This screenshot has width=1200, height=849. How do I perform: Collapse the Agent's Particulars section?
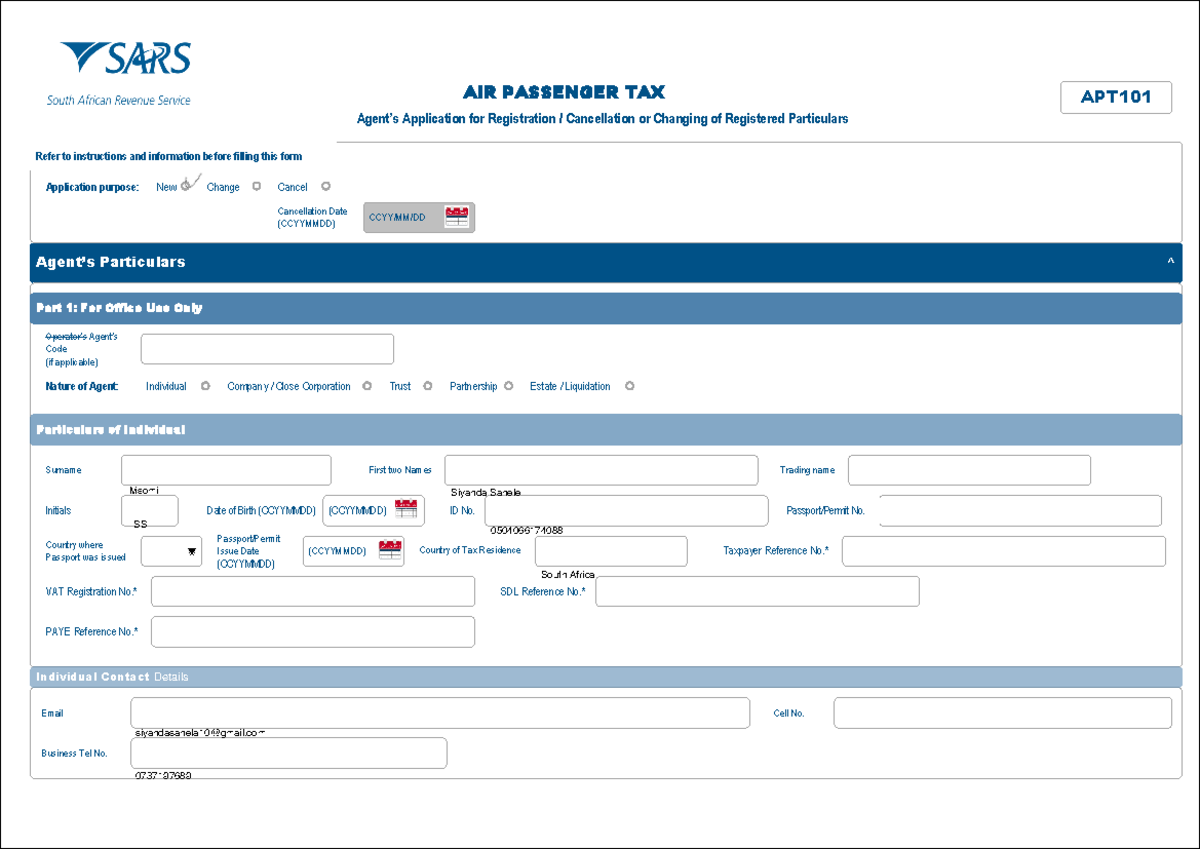[x=1170, y=262]
